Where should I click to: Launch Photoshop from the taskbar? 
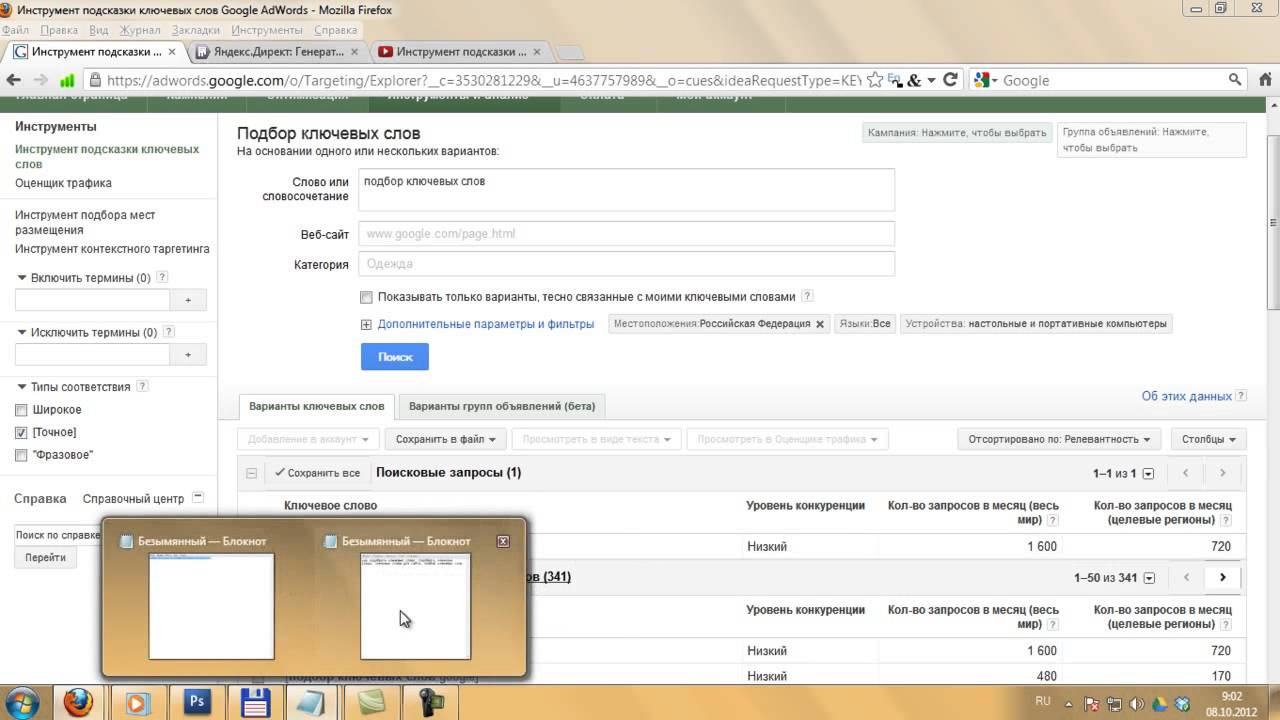coord(197,702)
